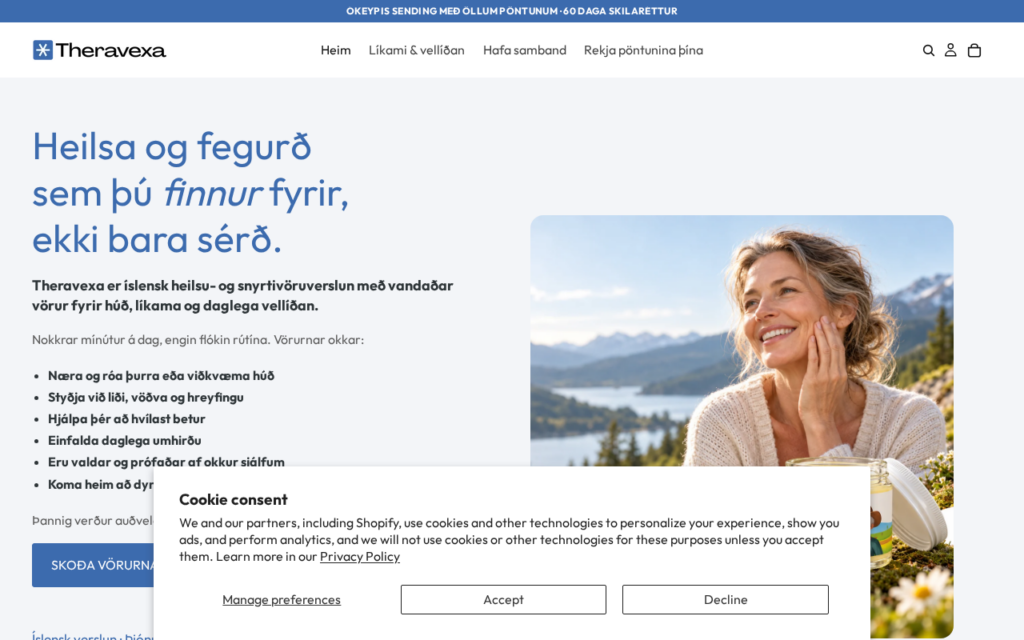Click the Theravexa logo
The image size is (1024, 640).
99,50
